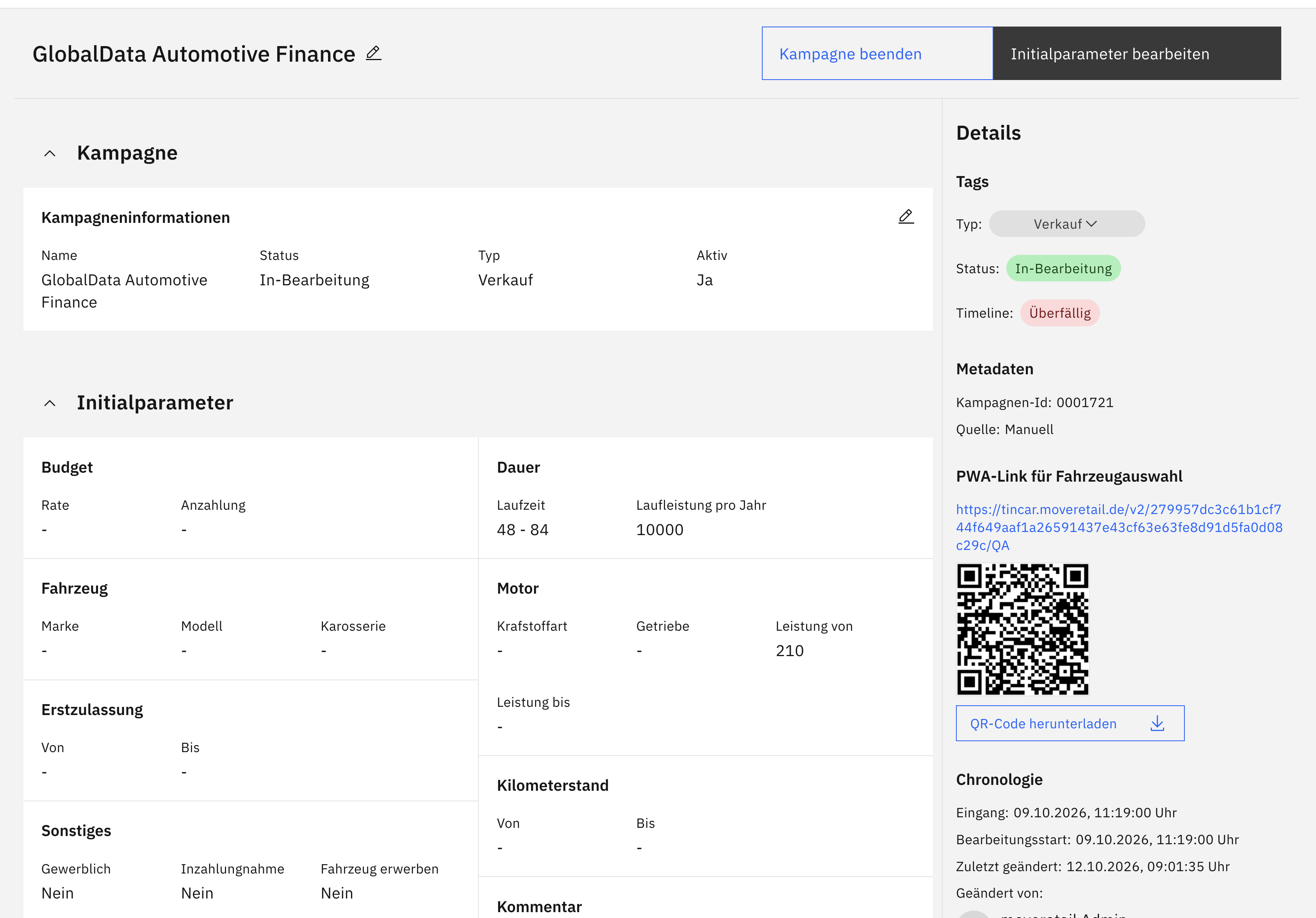Click the Erstzulassung section heading
Image resolution: width=1316 pixels, height=918 pixels.
92,710
